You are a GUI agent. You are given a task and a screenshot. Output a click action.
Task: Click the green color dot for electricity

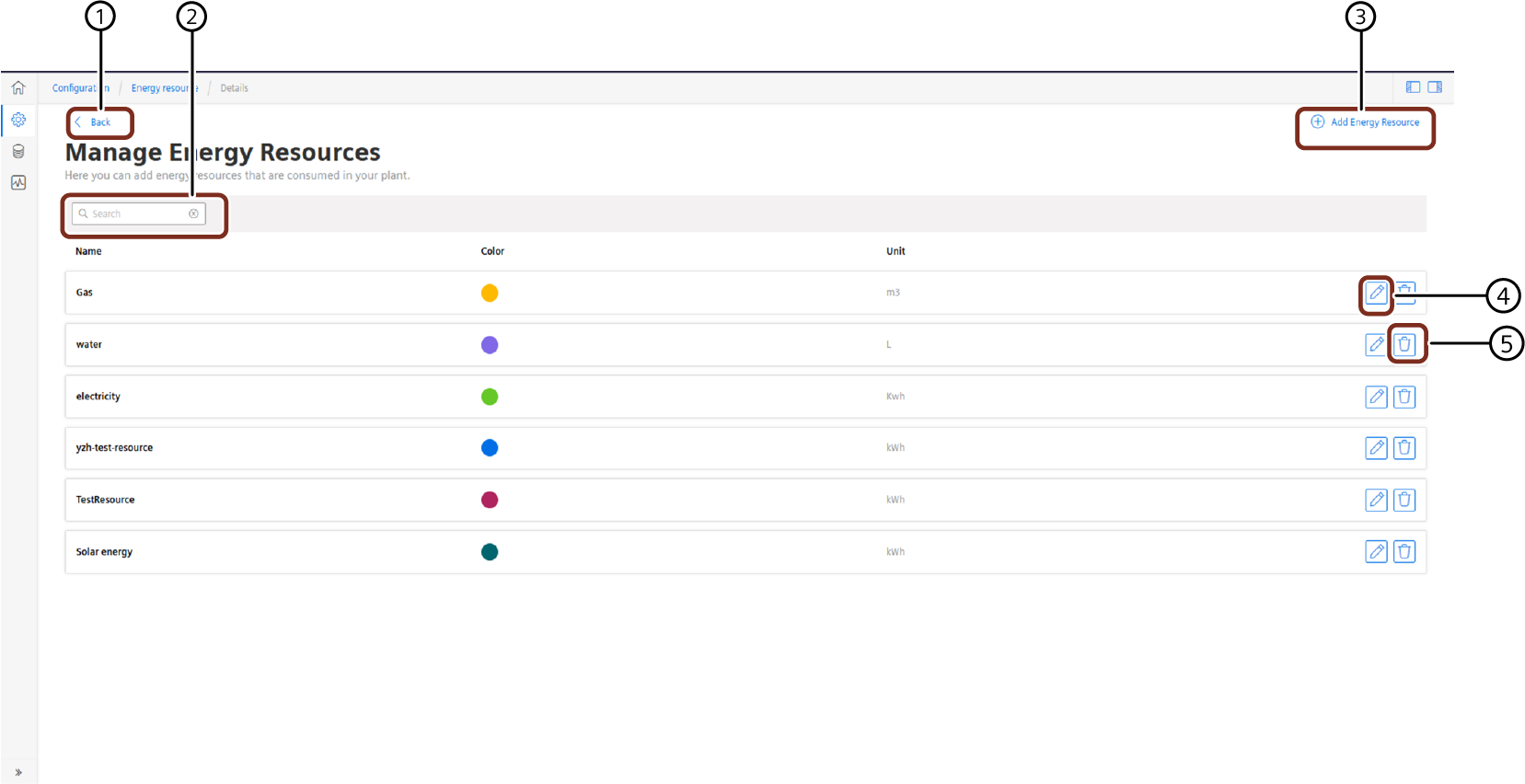point(490,397)
